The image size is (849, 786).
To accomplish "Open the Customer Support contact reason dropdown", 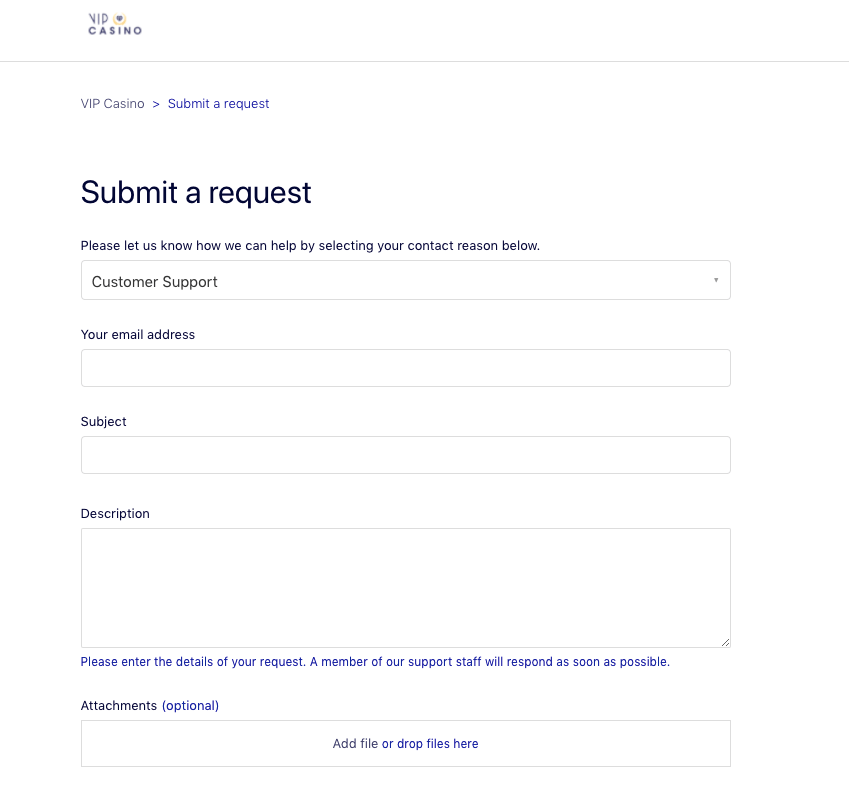I will (406, 280).
